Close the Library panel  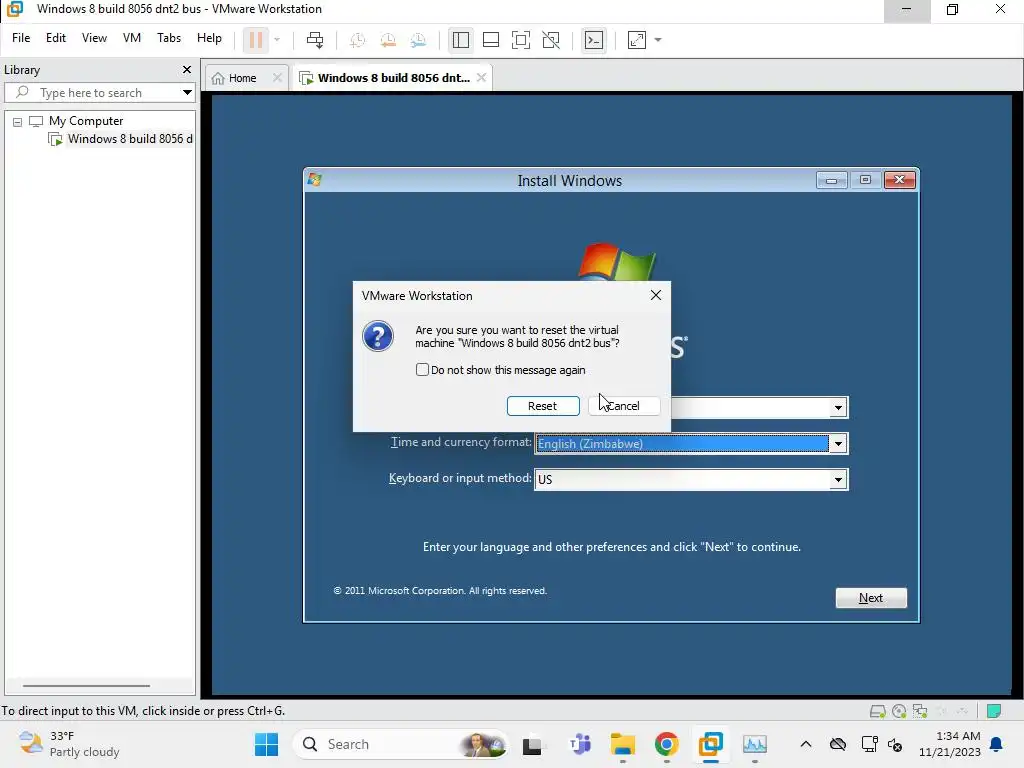click(x=187, y=69)
